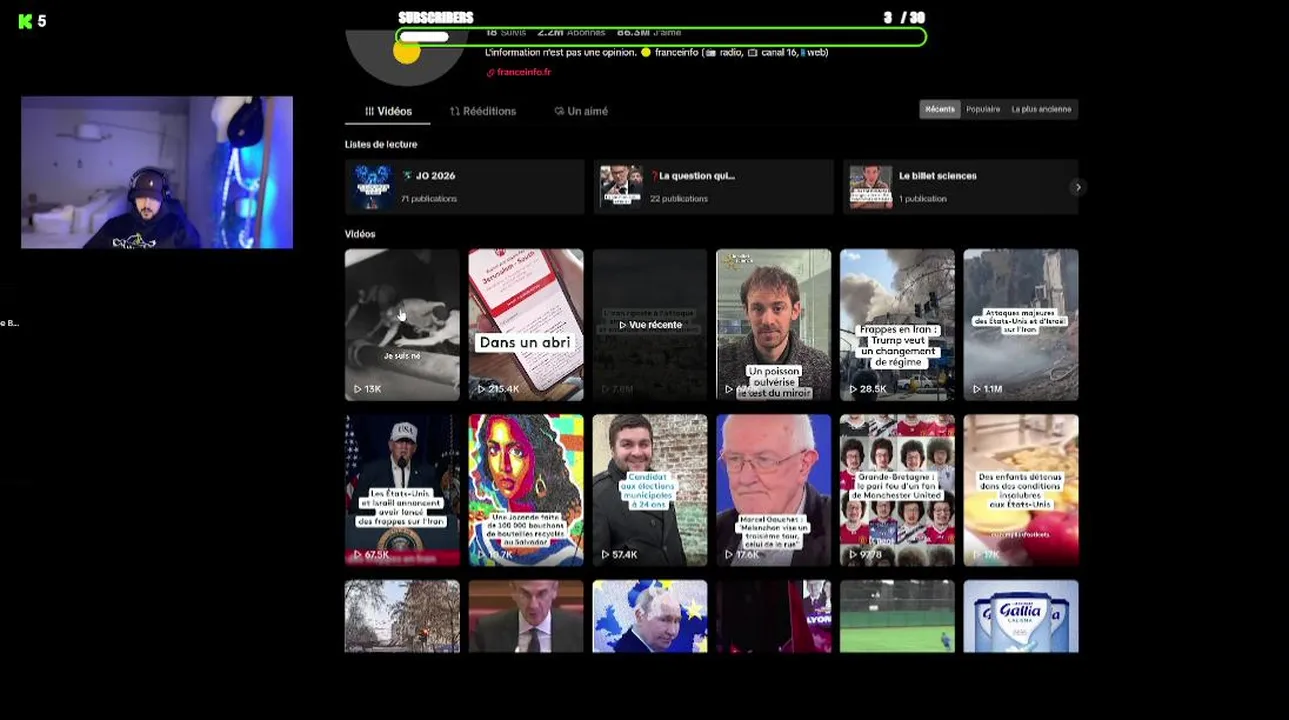Open the Un aimé tab
The width and height of the screenshot is (1289, 720).
click(x=581, y=111)
